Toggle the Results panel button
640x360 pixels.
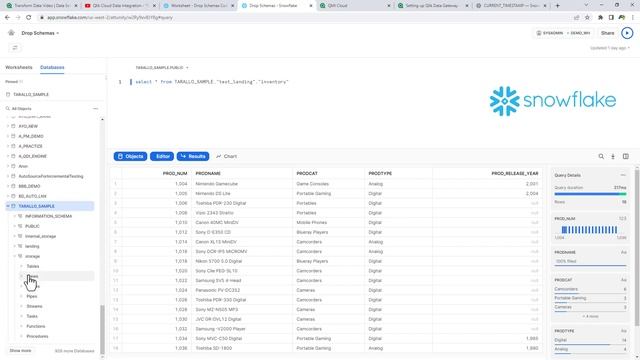193,156
